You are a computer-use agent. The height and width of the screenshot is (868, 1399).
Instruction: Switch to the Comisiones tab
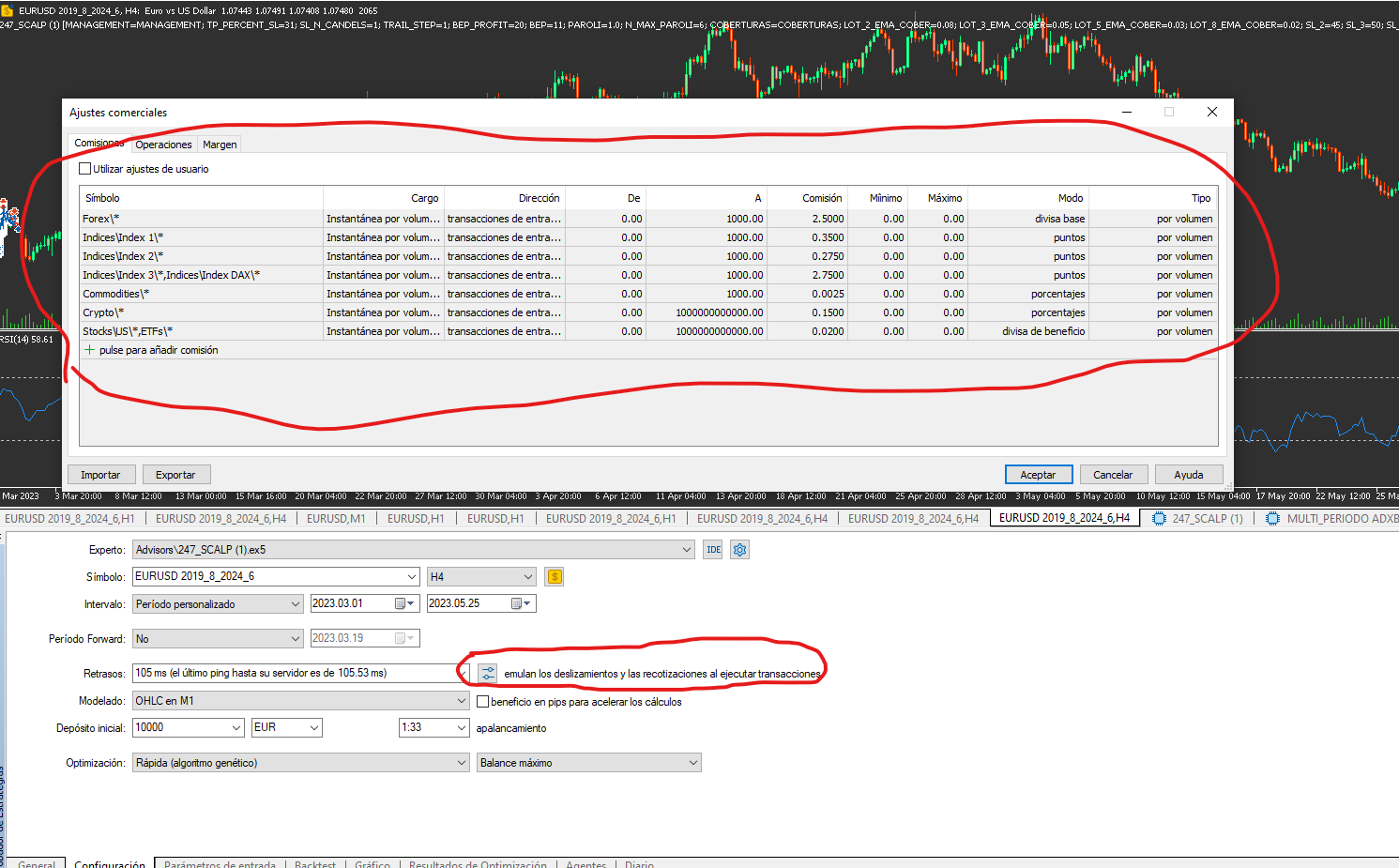click(x=99, y=144)
